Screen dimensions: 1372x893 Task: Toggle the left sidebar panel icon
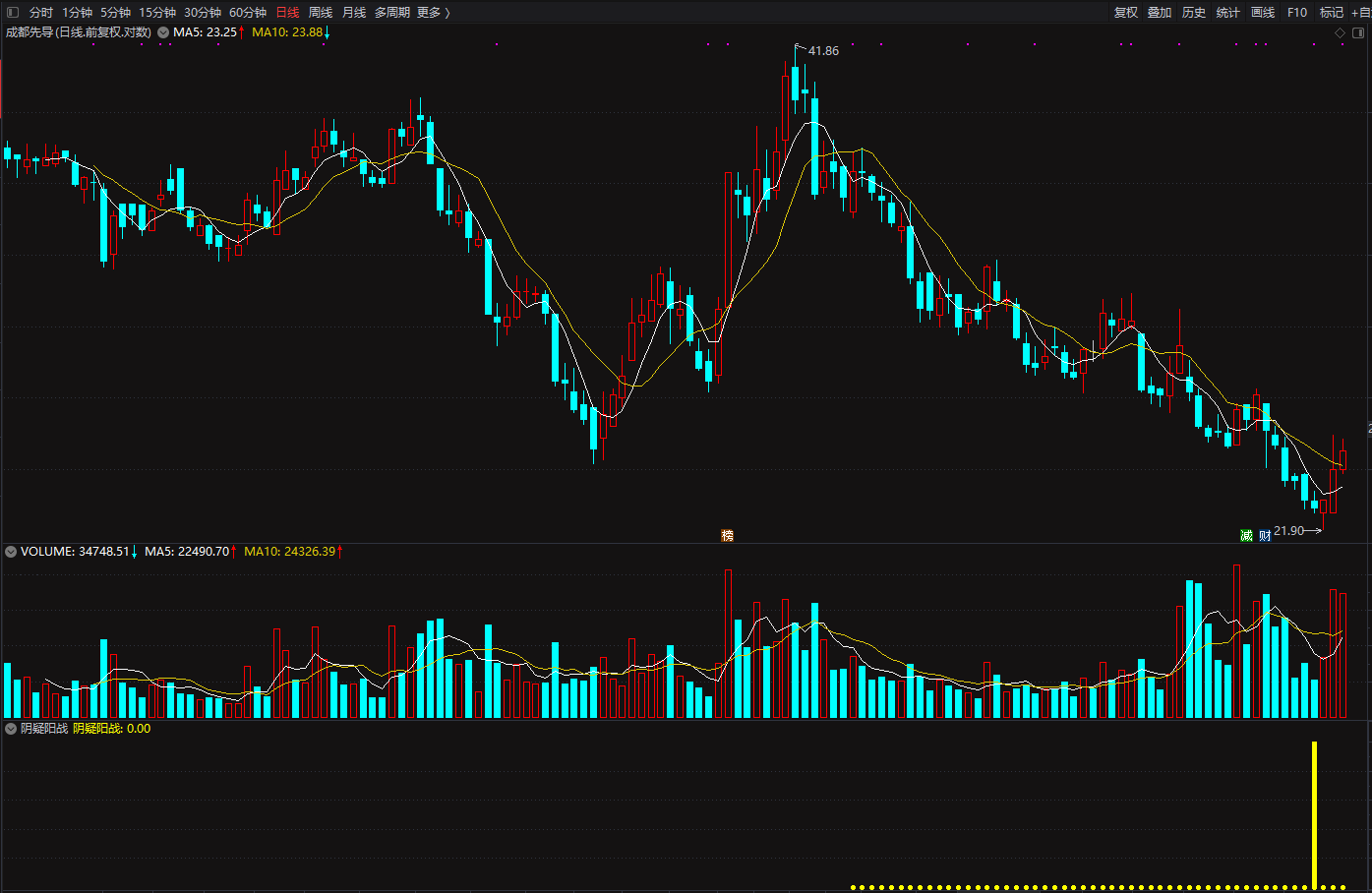(13, 12)
